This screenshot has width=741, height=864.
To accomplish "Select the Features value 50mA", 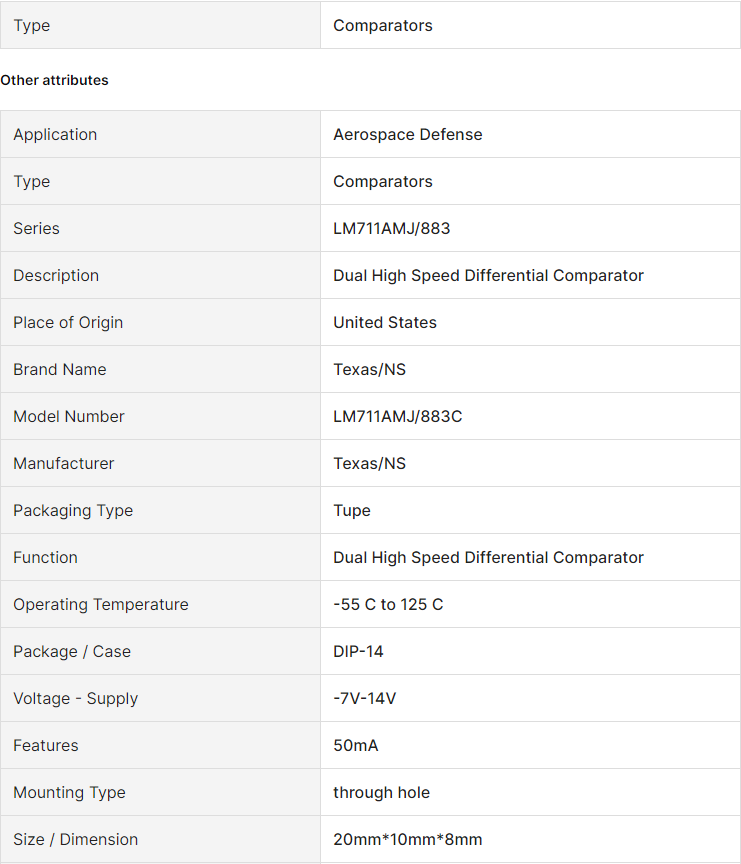I will pyautogui.click(x=356, y=746).
